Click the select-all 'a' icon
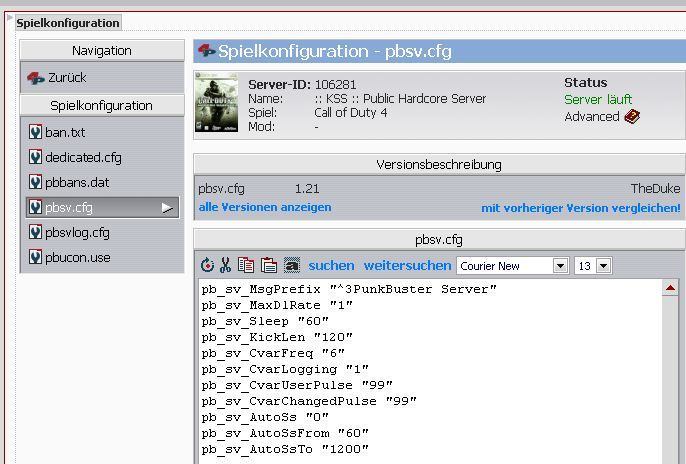Image resolution: width=686 pixels, height=464 pixels. coord(292,265)
